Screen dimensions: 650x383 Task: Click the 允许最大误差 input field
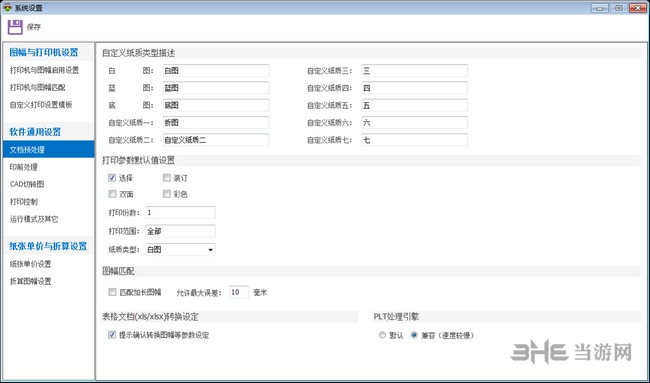[x=239, y=292]
